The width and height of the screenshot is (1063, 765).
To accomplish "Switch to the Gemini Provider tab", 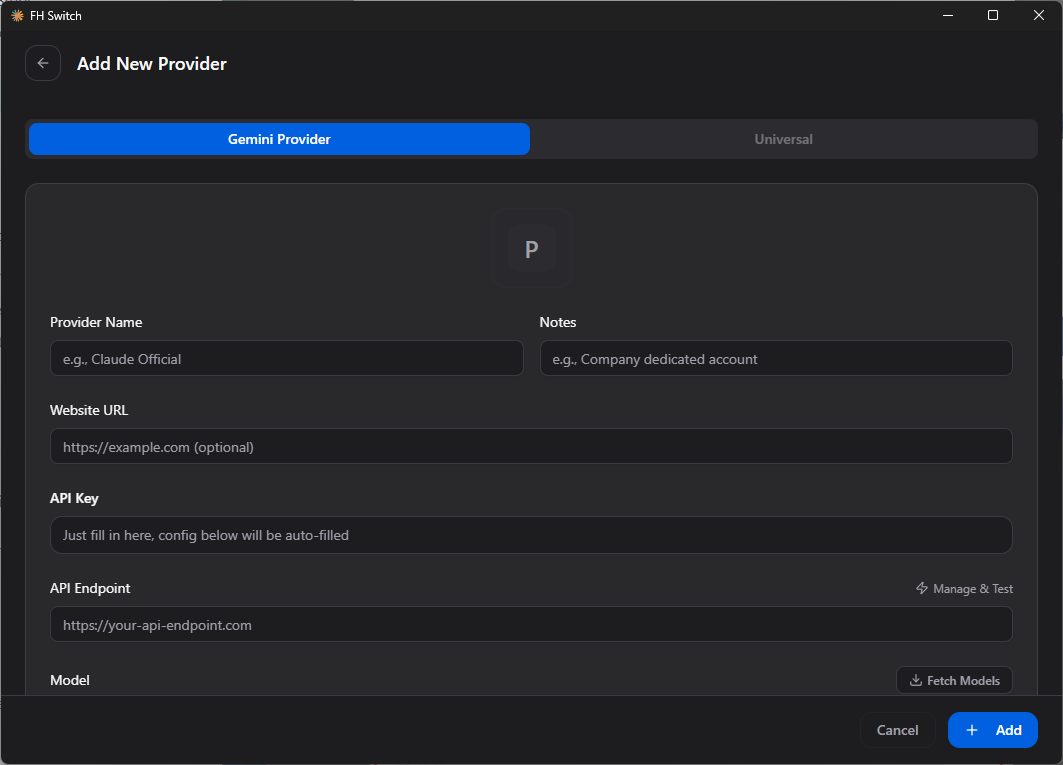I will (279, 139).
